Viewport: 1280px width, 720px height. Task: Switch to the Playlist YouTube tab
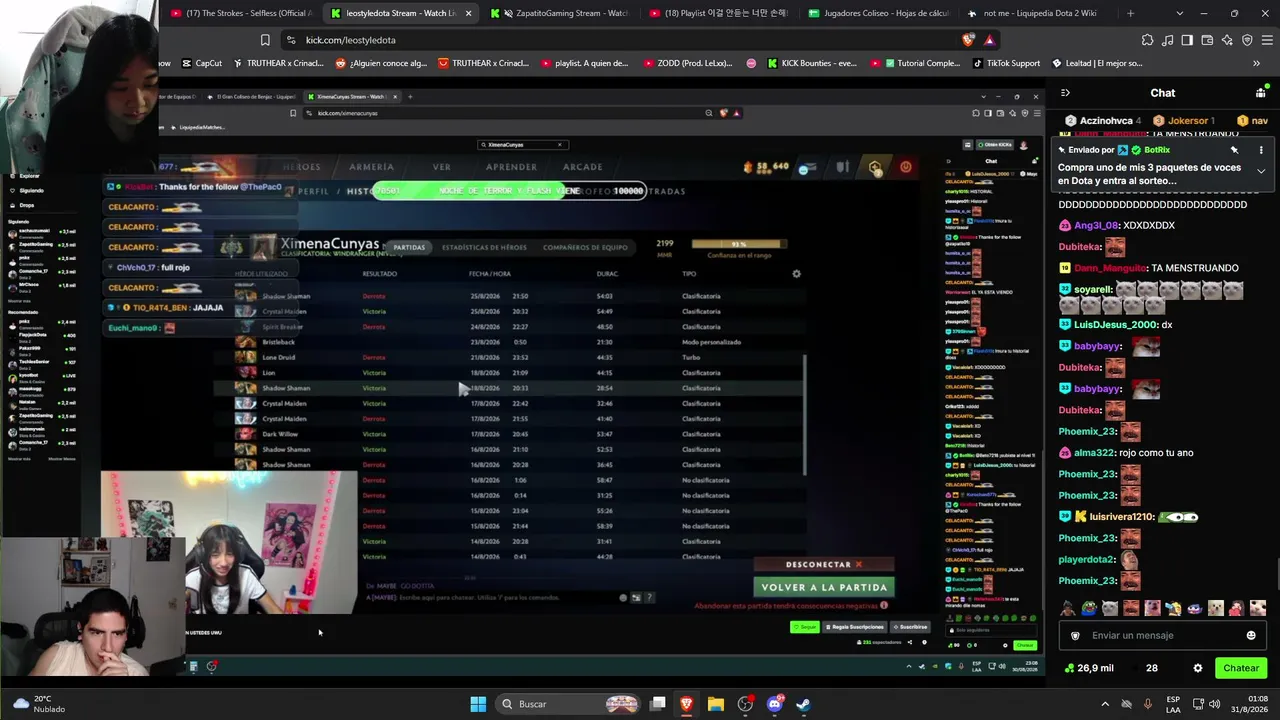pos(720,13)
